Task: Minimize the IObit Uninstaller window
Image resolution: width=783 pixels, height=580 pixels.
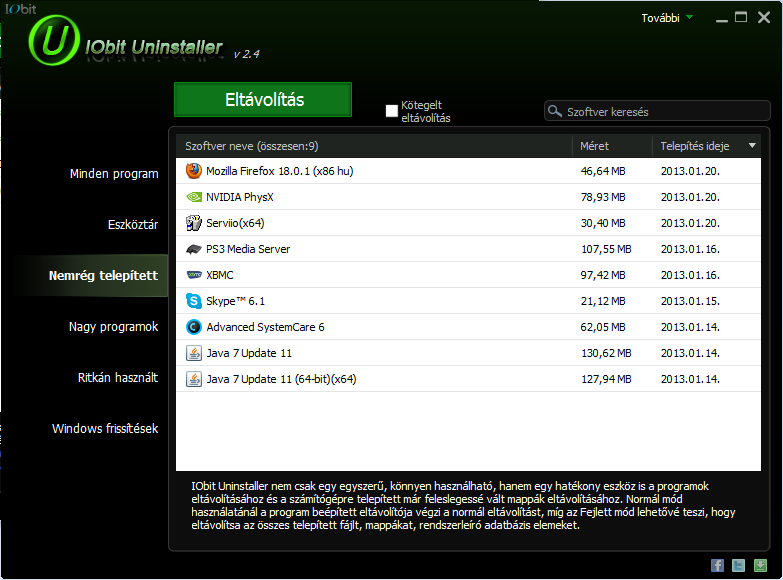Action: [x=722, y=19]
